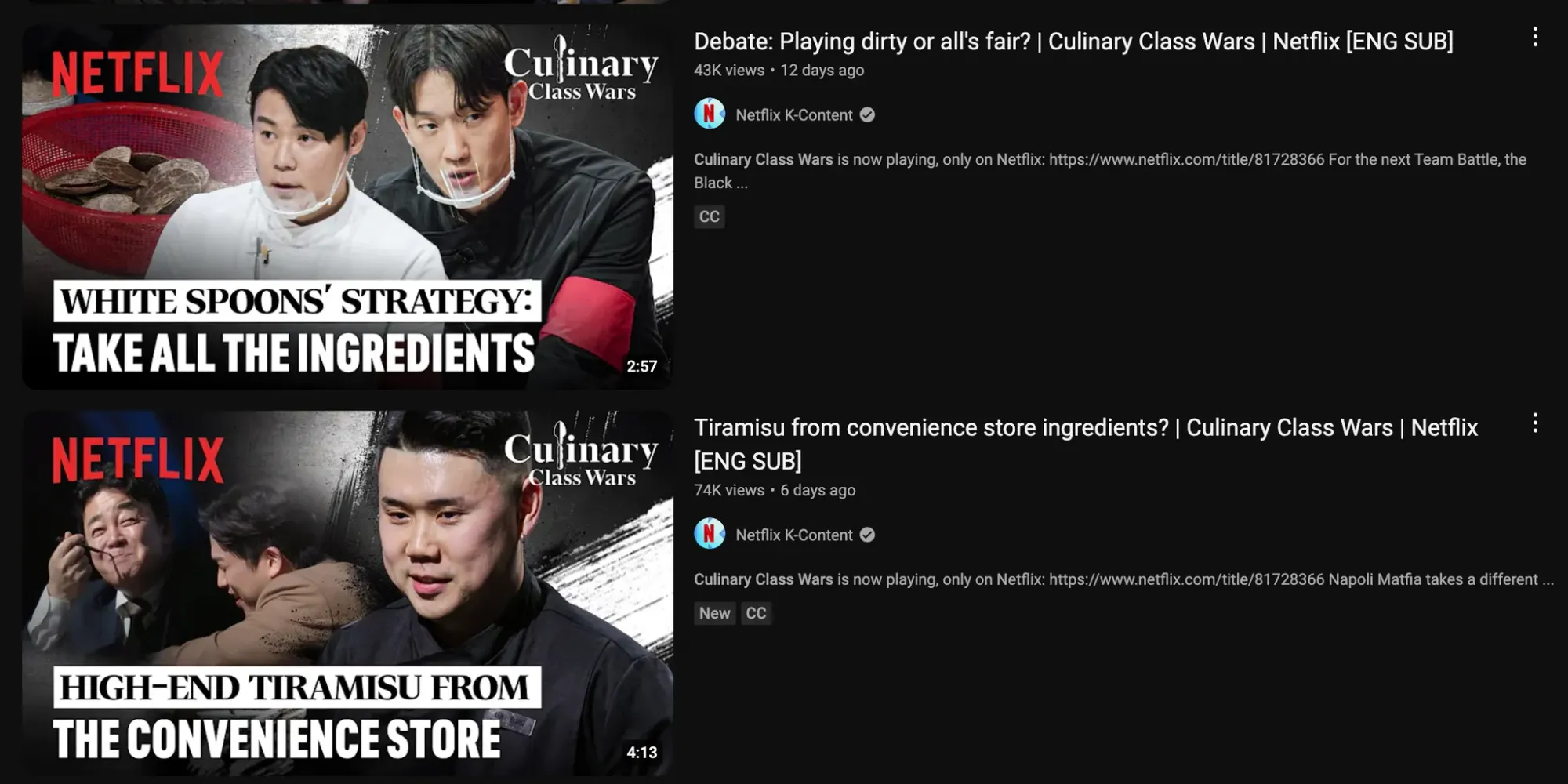1568x784 pixels.
Task: Click the CC badge under the Tiramisu video
Action: 756,613
